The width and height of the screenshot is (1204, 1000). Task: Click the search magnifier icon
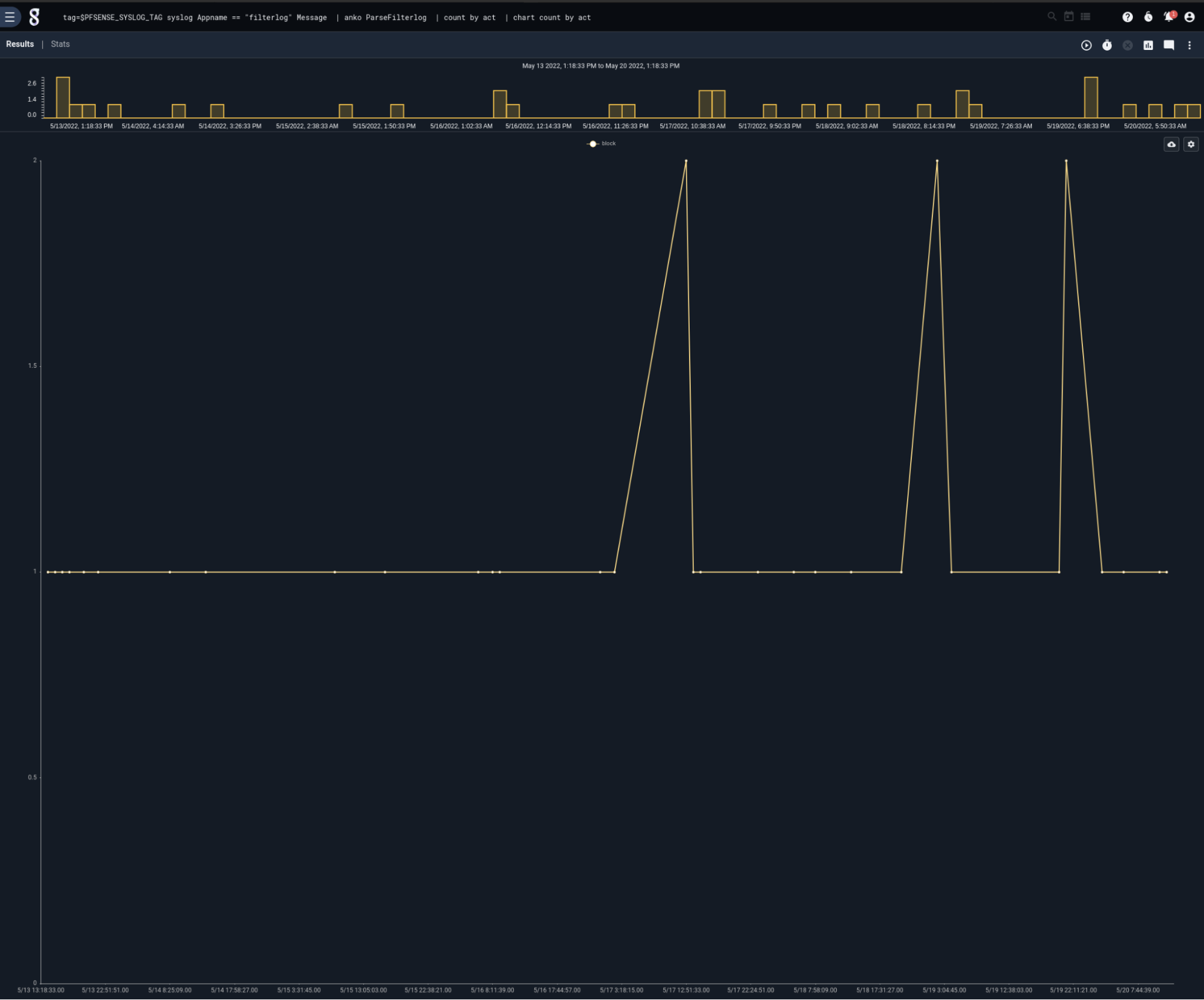pos(1052,17)
